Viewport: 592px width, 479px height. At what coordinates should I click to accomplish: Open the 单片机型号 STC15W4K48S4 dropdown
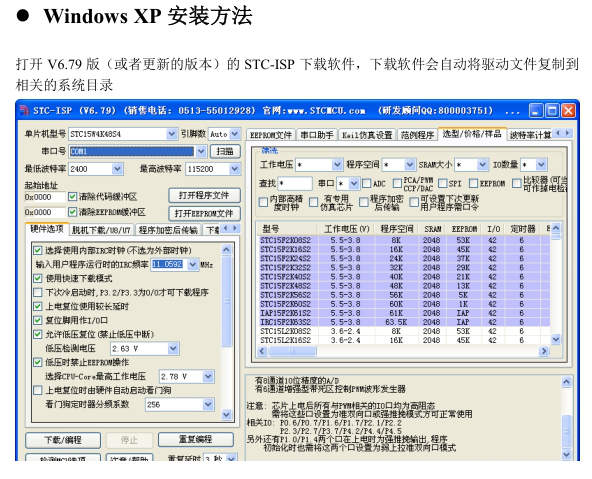coord(171,134)
